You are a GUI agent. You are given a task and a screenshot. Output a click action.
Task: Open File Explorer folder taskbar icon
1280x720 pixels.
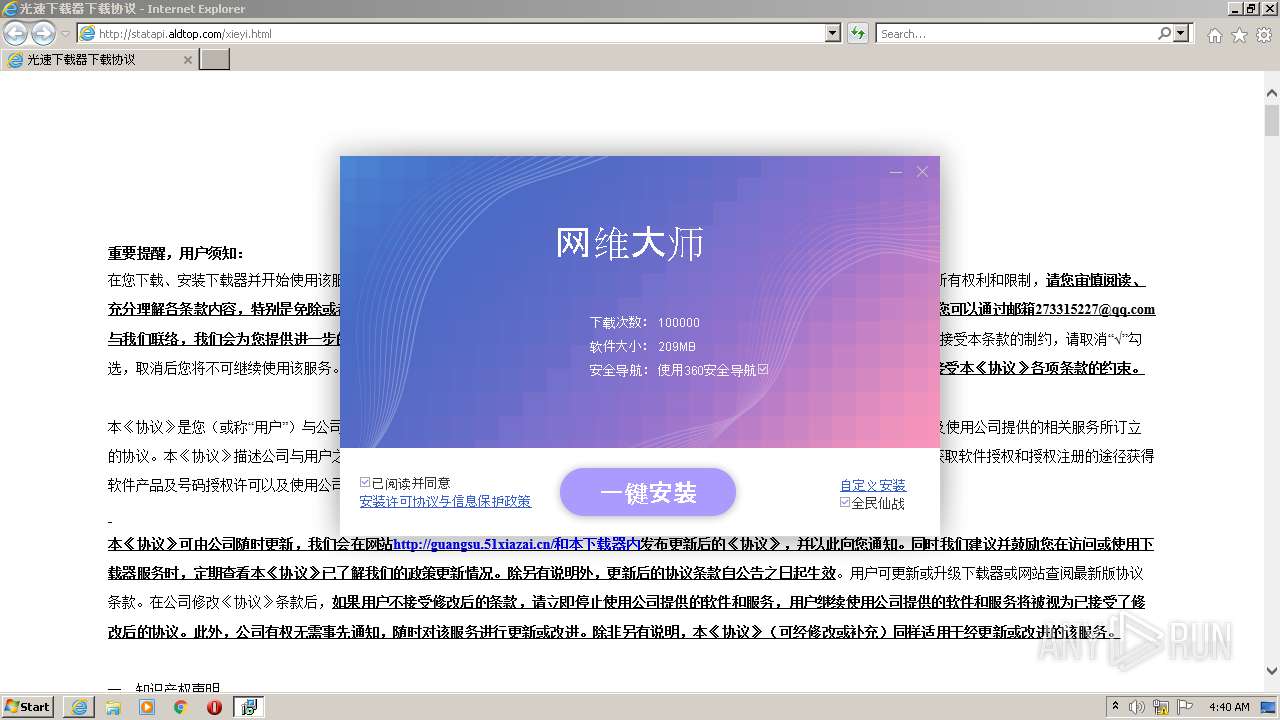point(113,707)
